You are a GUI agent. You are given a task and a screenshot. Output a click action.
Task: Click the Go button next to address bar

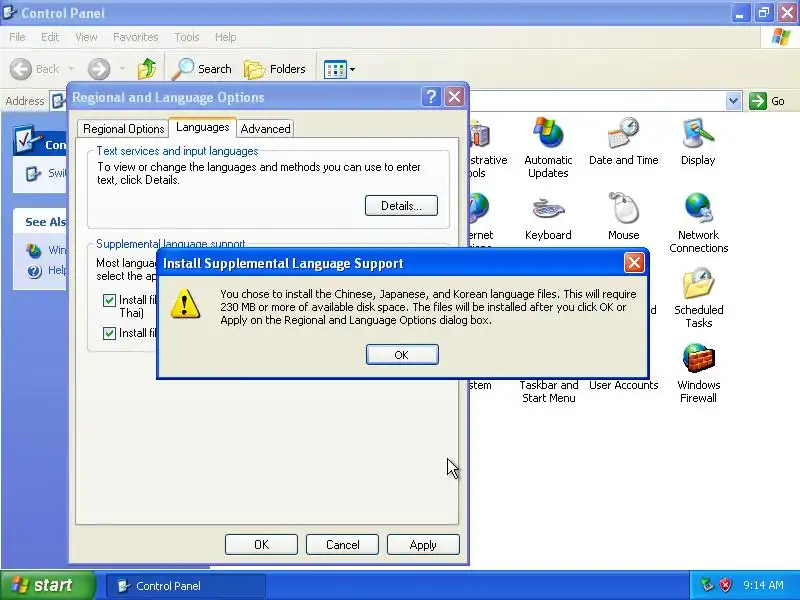point(767,101)
